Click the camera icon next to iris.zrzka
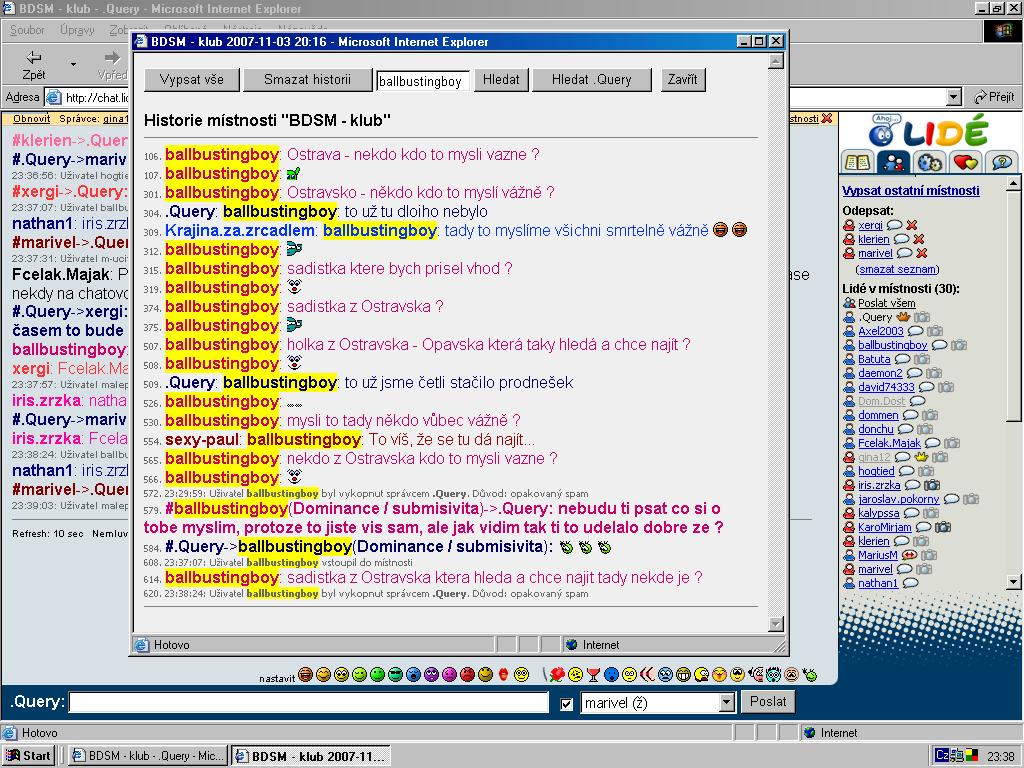 pos(932,485)
